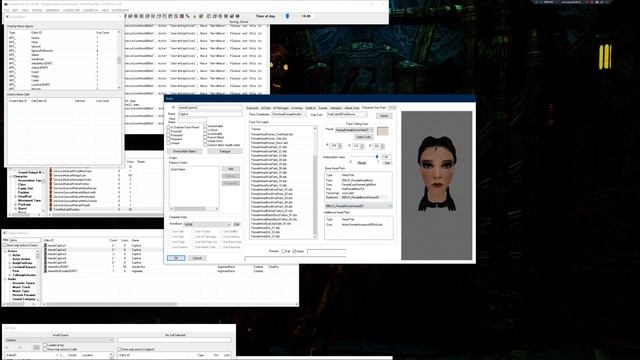Select Music Track in Search window tree
The width and height of the screenshot is (640, 360).
click(x=21, y=287)
